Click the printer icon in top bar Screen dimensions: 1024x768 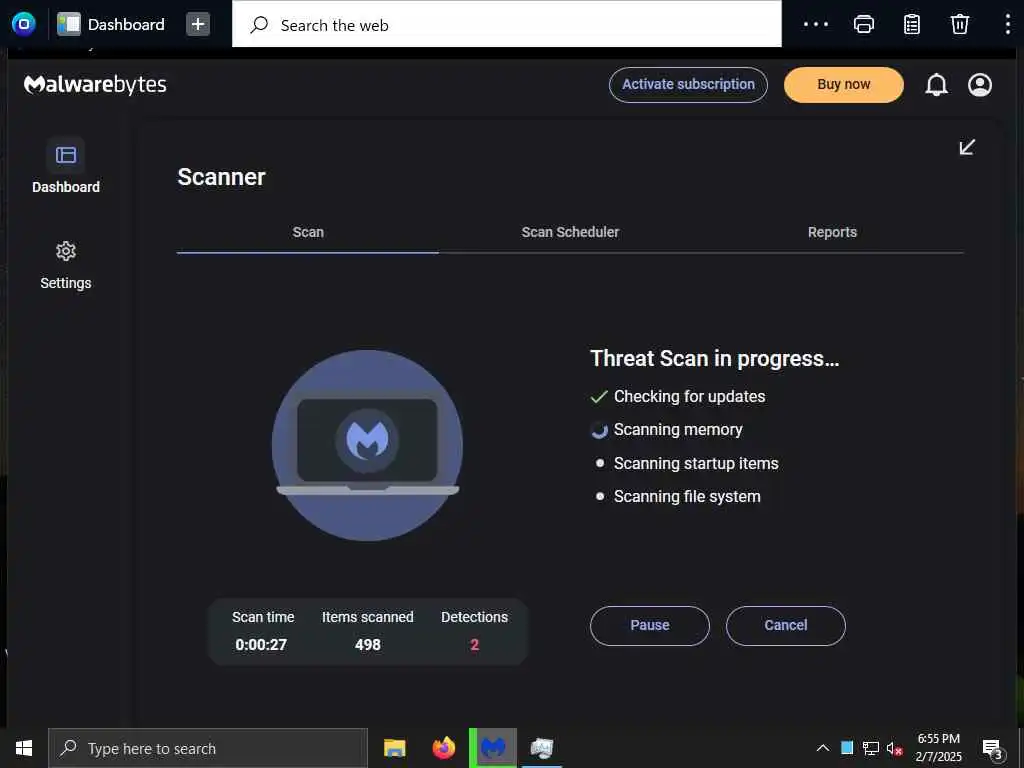863,24
